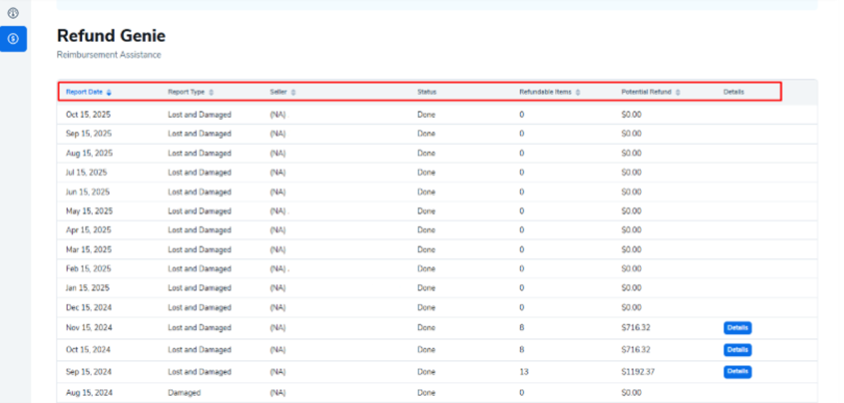This screenshot has width=844, height=403.
Task: Click the Reimbursement Assistance subtitle
Action: pyautogui.click(x=109, y=55)
